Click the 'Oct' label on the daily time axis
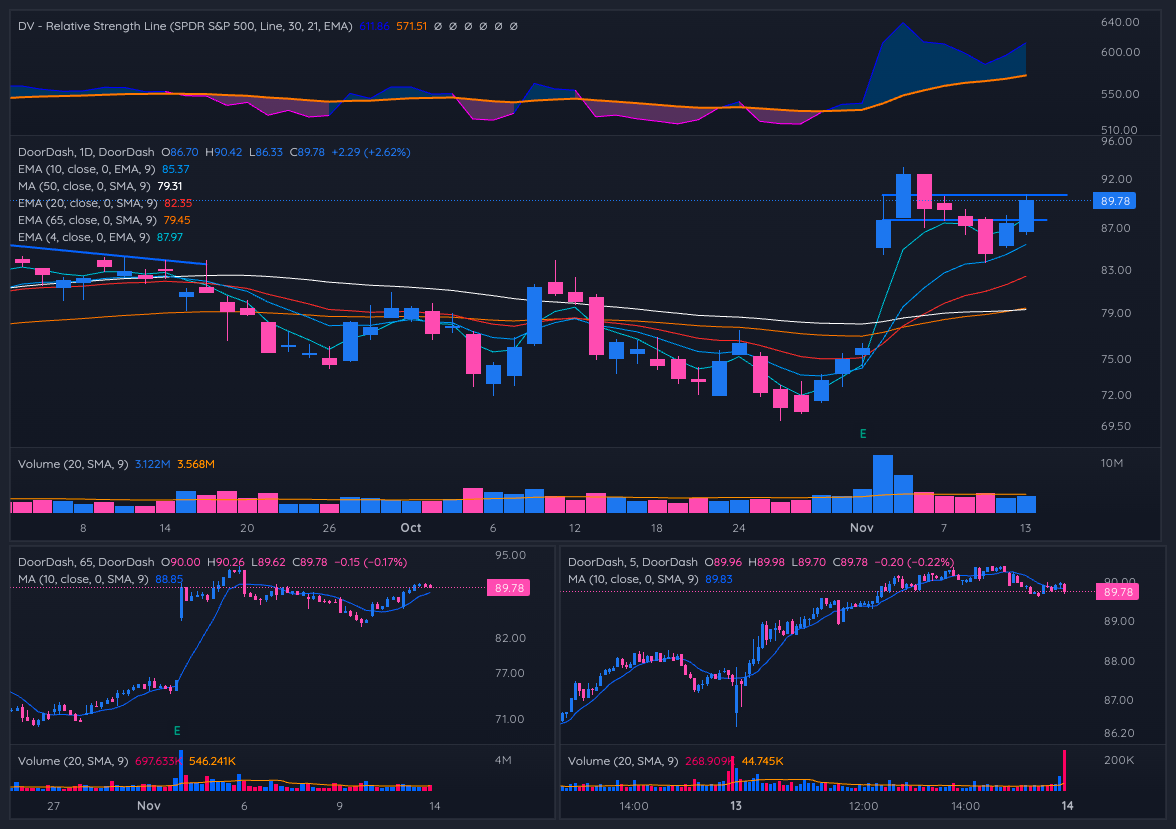Viewport: 1176px width, 829px height. pyautogui.click(x=411, y=528)
